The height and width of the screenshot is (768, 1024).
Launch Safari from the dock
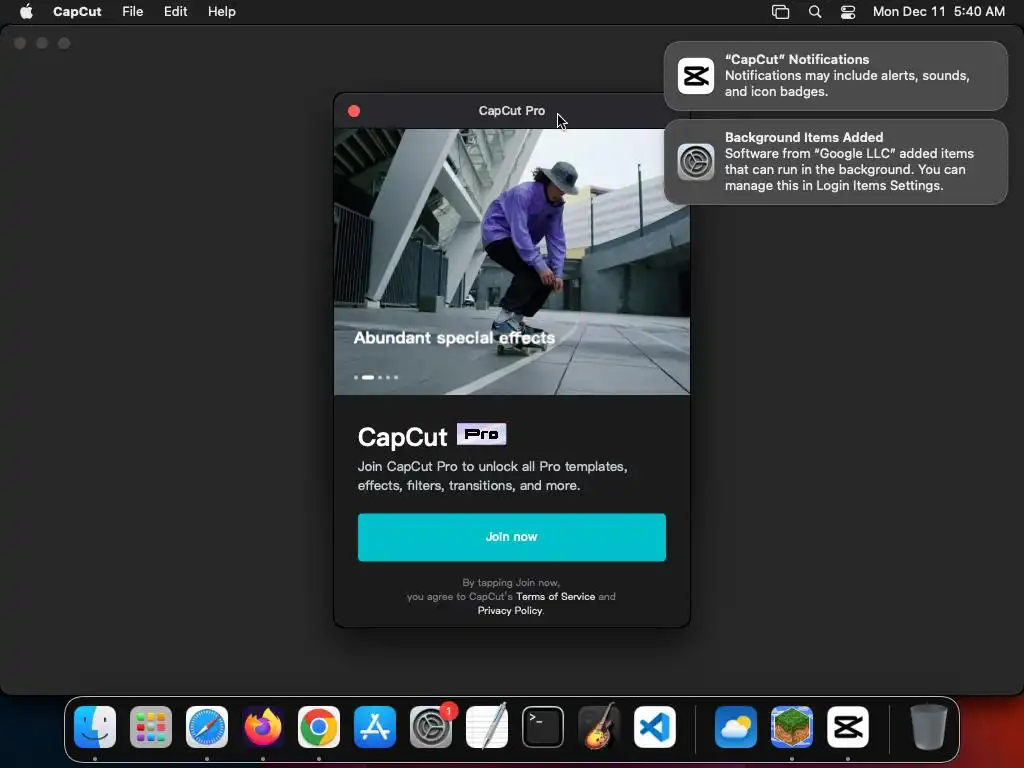pyautogui.click(x=207, y=727)
